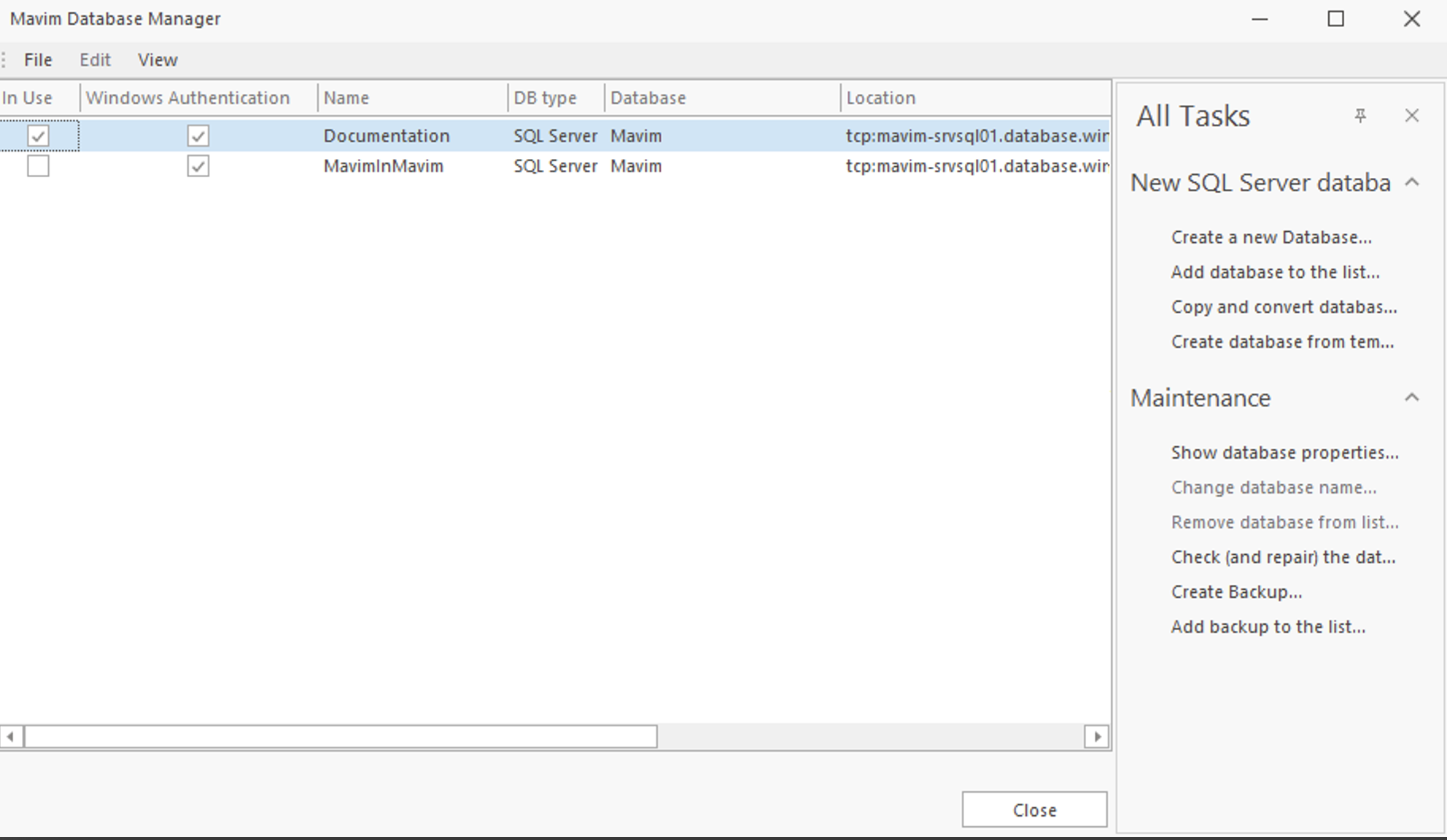Click Location cell of MavimInMavim row
This screenshot has width=1447, height=840.
(x=977, y=166)
